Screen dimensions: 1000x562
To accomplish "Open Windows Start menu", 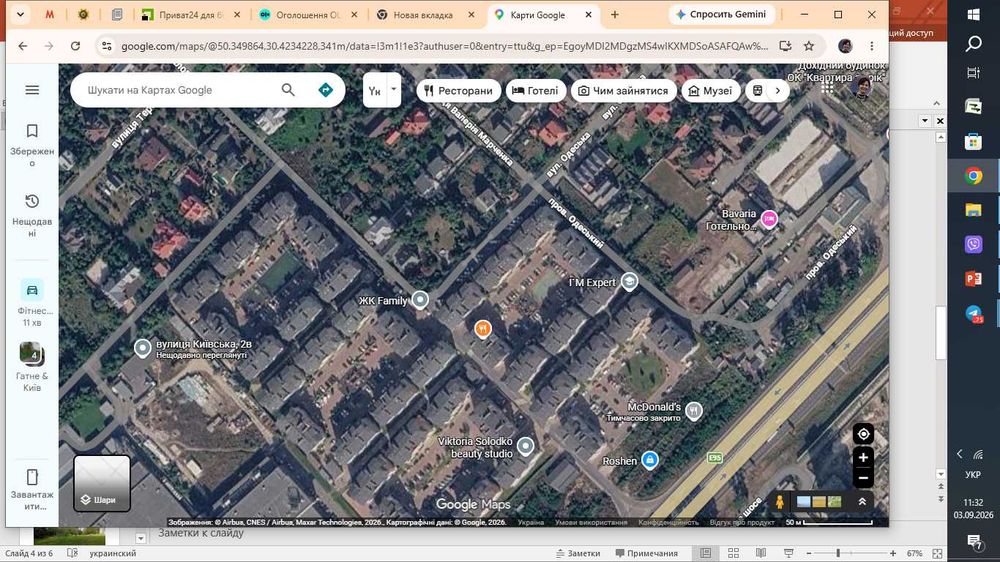I will pos(973,15).
